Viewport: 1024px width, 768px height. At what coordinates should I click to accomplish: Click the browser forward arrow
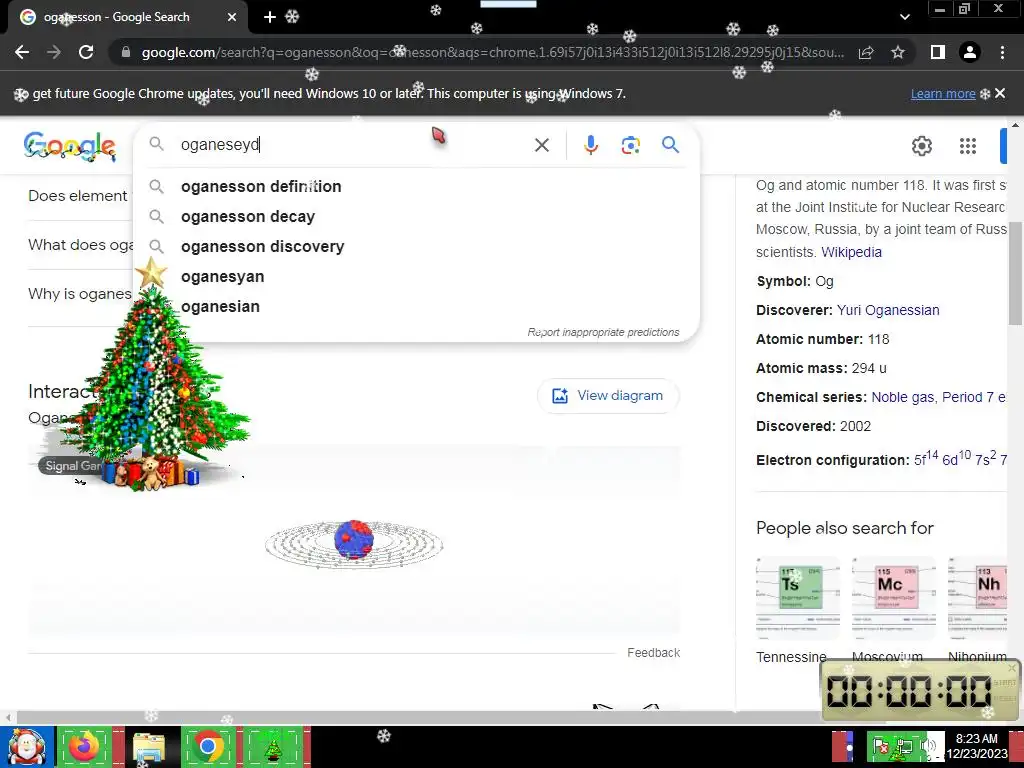(x=54, y=52)
